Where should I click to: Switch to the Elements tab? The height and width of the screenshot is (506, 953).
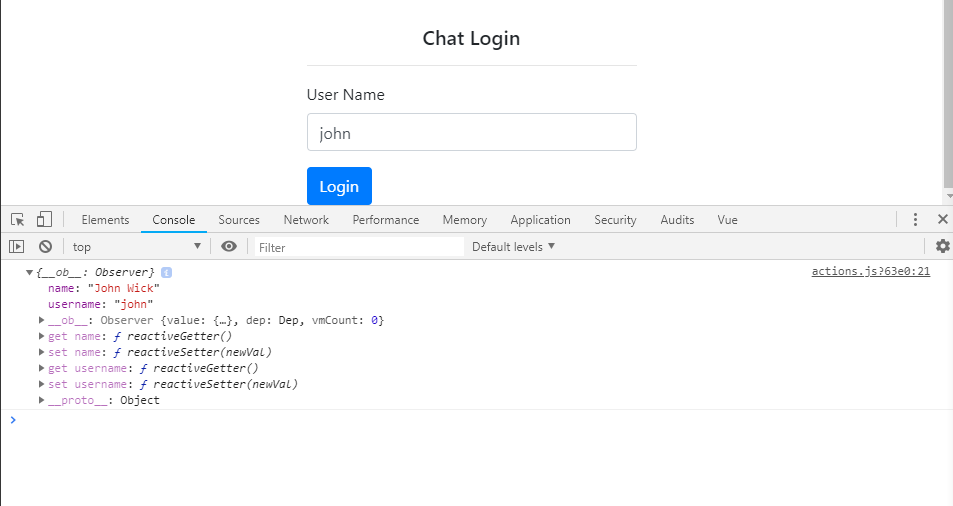point(105,220)
